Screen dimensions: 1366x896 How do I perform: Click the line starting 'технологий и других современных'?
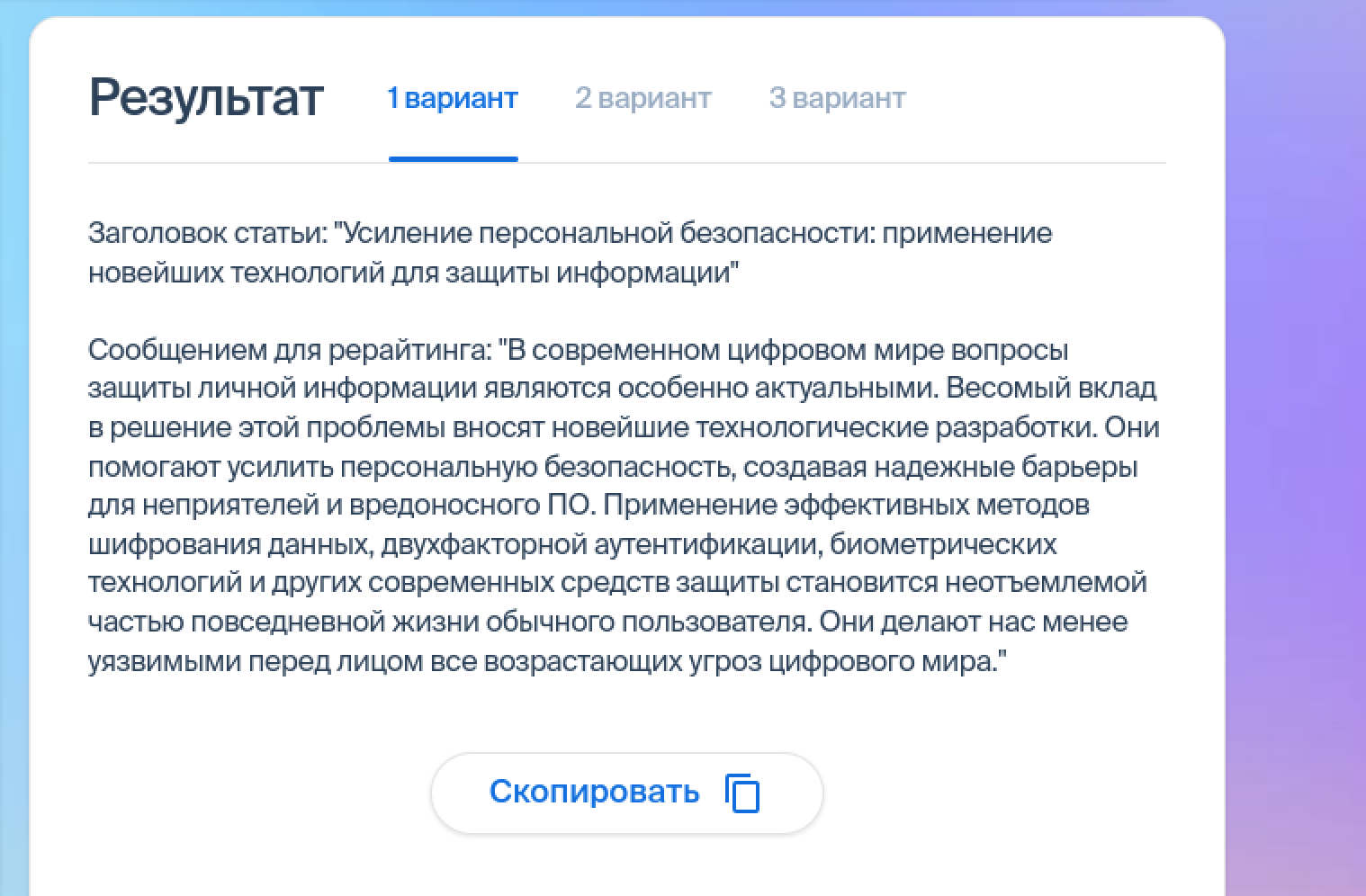[x=617, y=582]
